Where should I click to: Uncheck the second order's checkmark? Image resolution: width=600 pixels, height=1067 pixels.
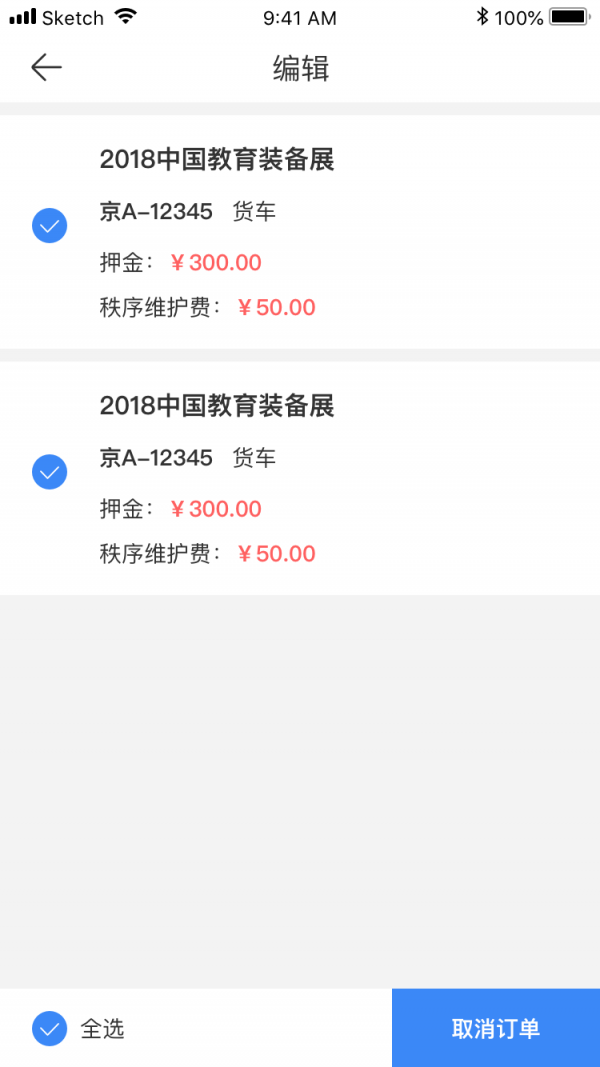click(49, 471)
